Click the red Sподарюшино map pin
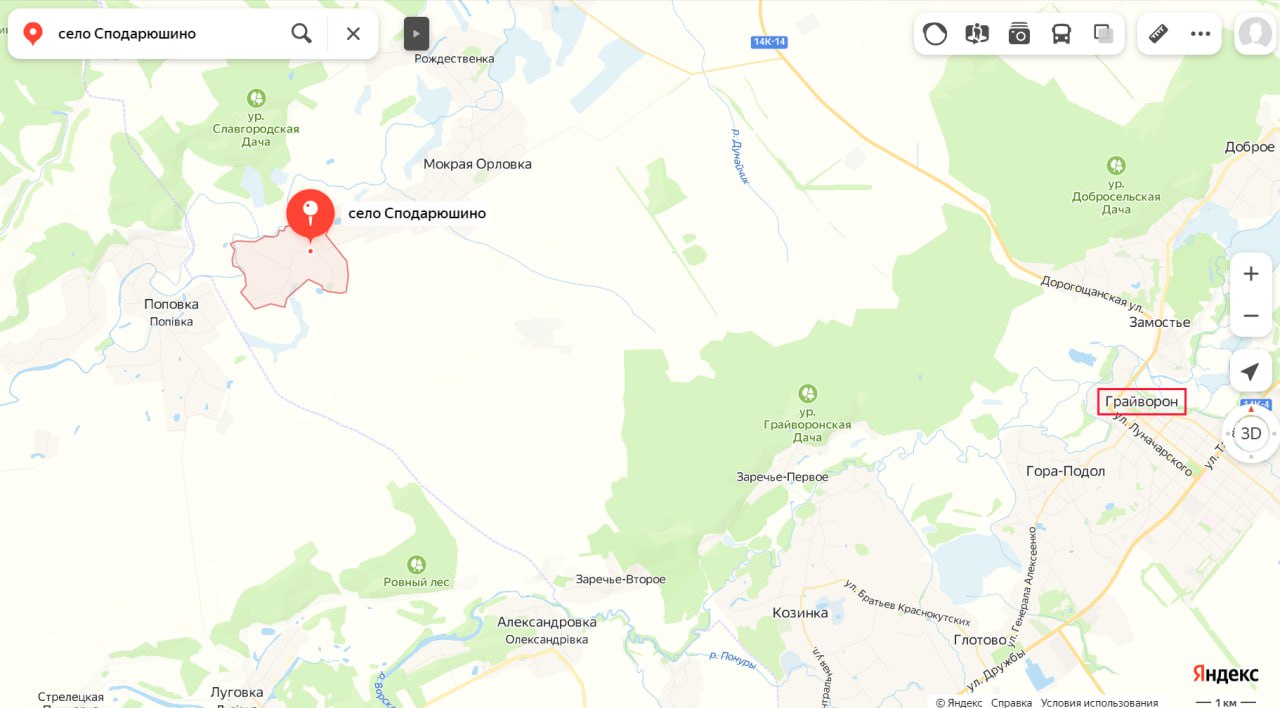 tap(310, 214)
